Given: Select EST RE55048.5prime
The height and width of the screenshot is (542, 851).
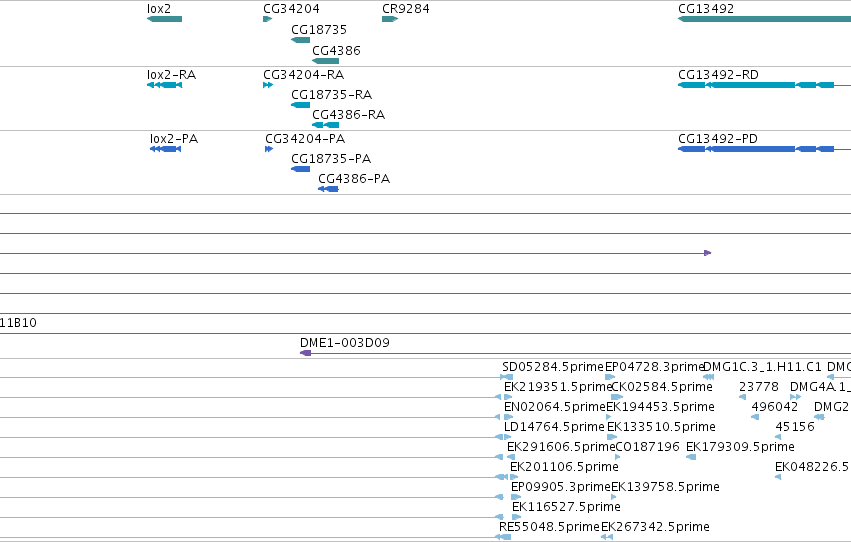Looking at the screenshot, I should [x=549, y=527].
